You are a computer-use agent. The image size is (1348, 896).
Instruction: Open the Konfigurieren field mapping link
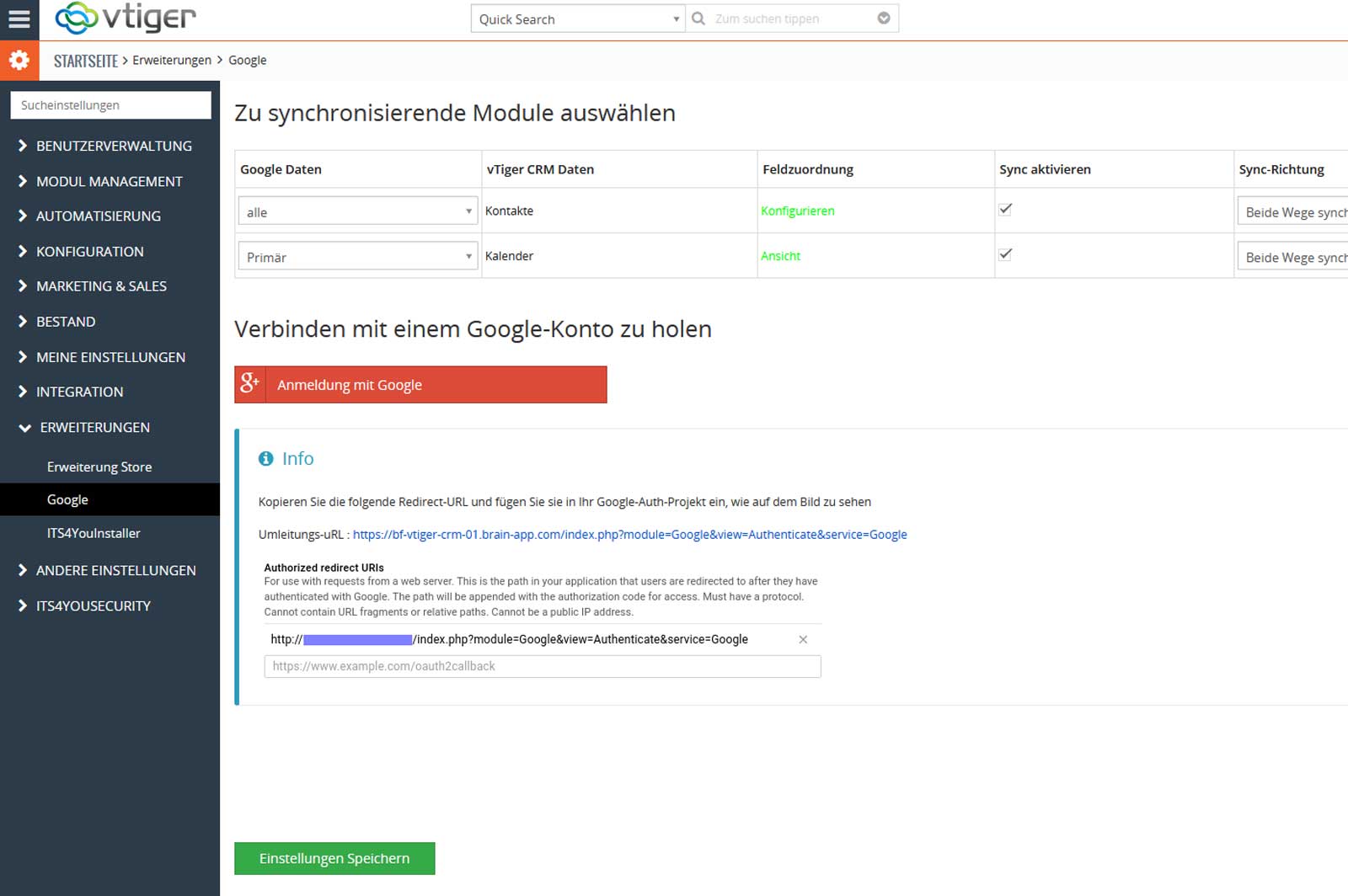tap(797, 211)
